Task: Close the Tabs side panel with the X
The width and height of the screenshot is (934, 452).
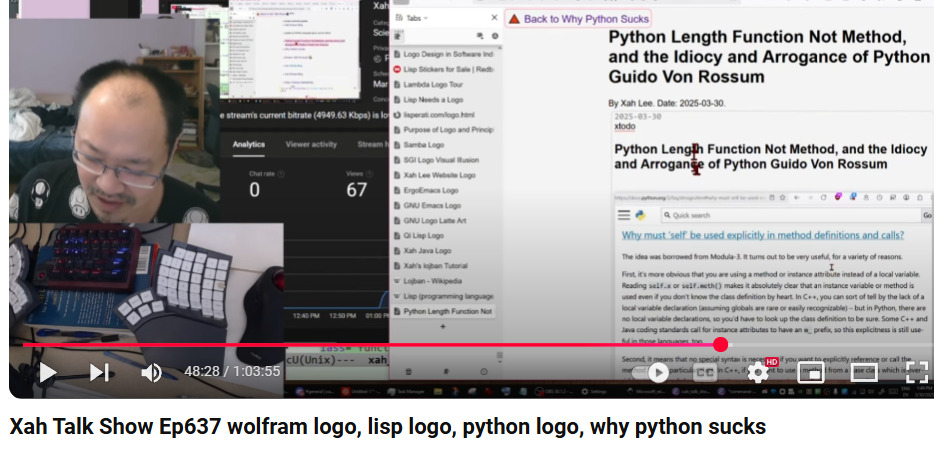Action: tap(494, 18)
